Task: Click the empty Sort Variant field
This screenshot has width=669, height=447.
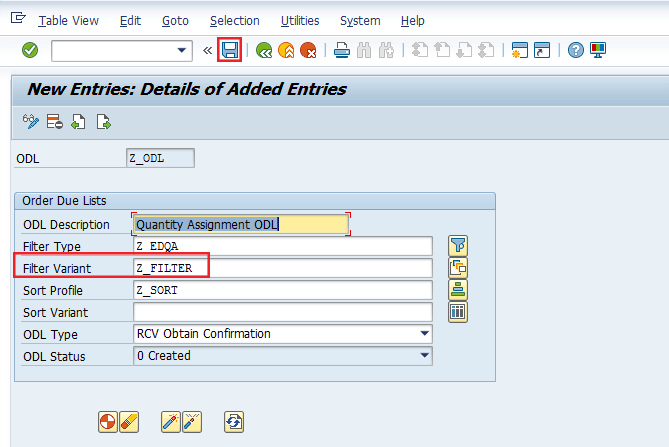Action: [x=282, y=312]
